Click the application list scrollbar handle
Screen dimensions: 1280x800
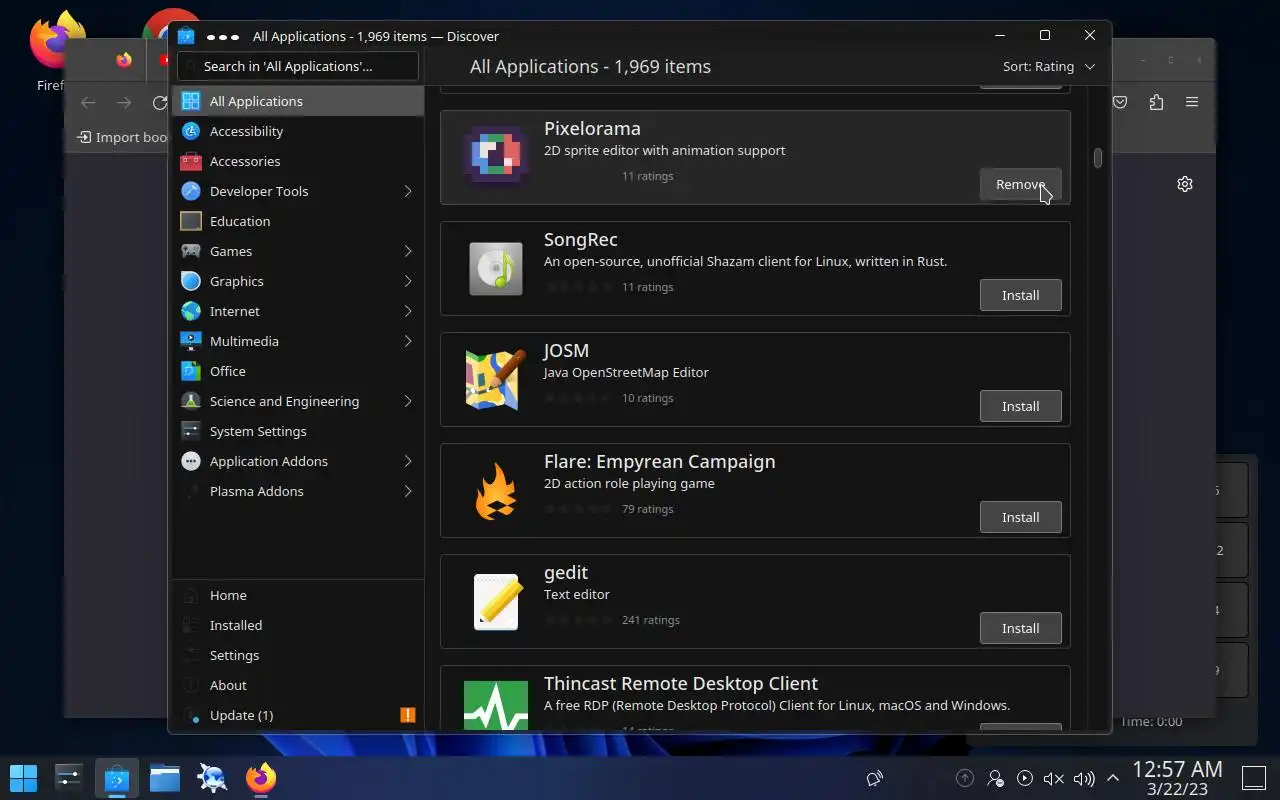coord(1097,158)
